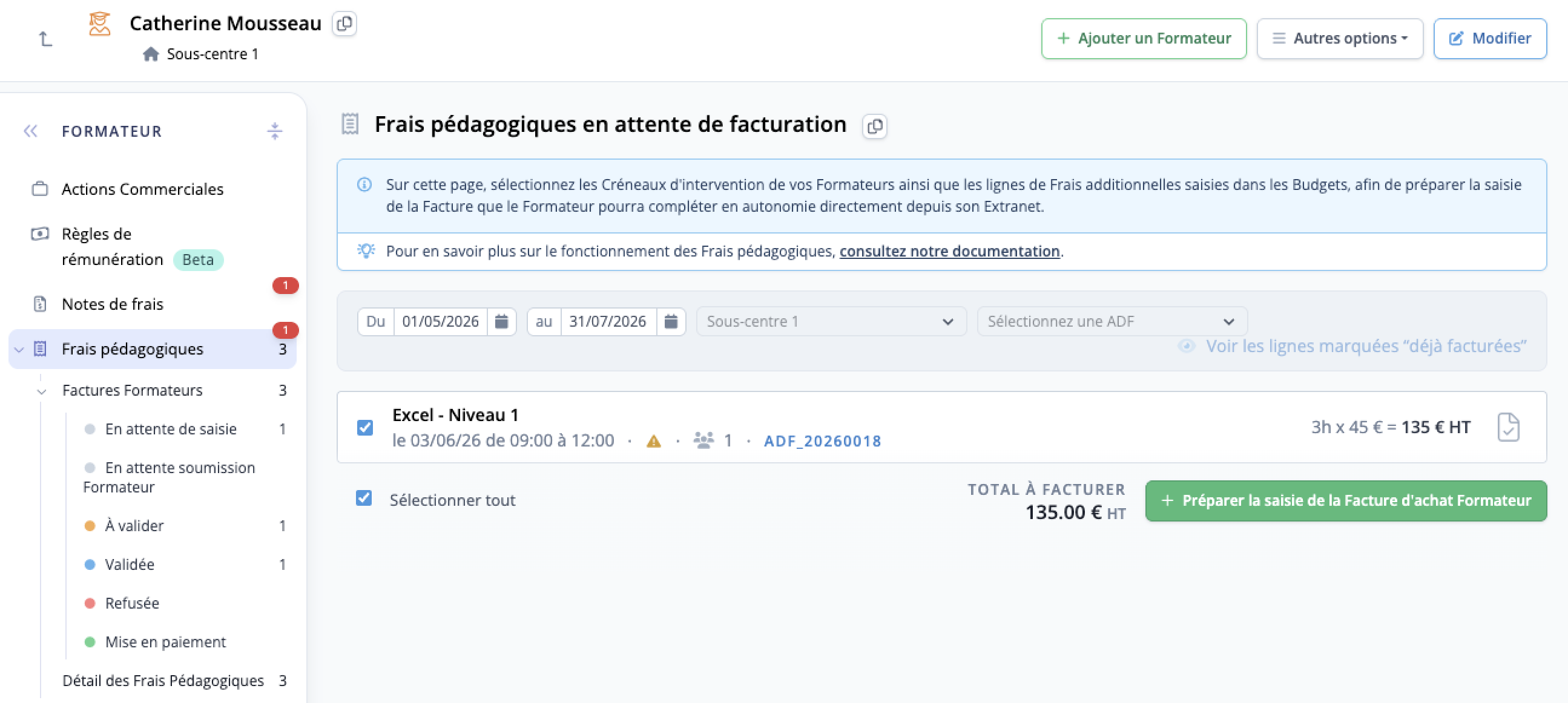The height and width of the screenshot is (703, 1568).
Task: Click Ajouter un Formateur button
Action: (1144, 38)
